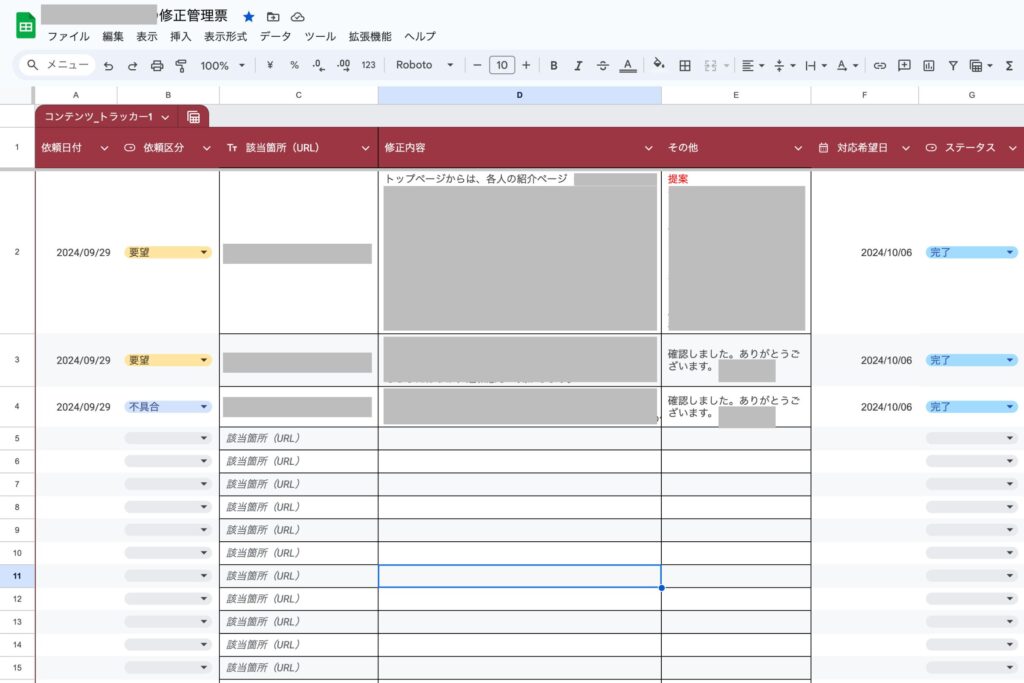The image size is (1024, 683).
Task: Star this spreadsheet document
Action: 249,17
